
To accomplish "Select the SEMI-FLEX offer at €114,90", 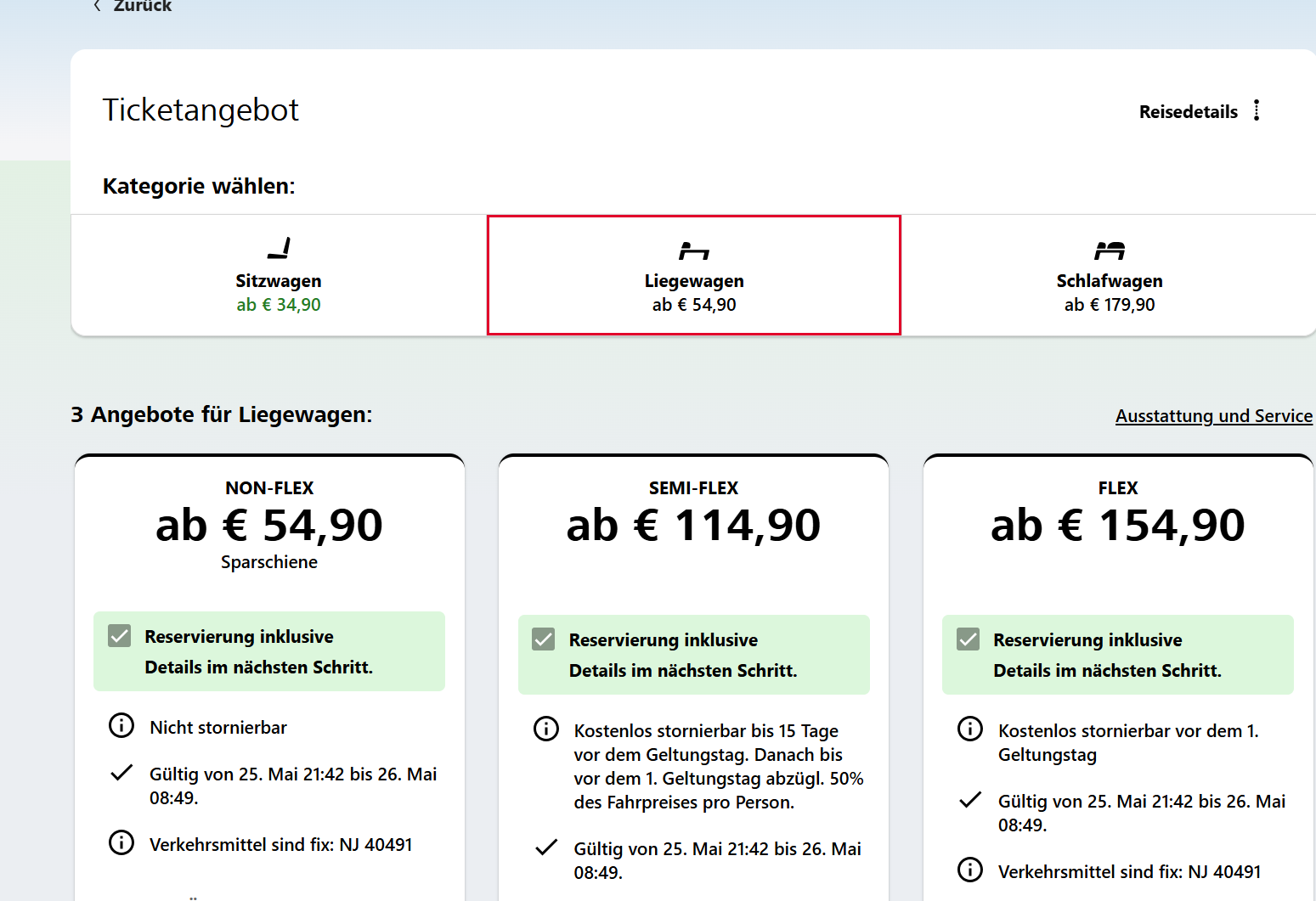I will point(693,525).
